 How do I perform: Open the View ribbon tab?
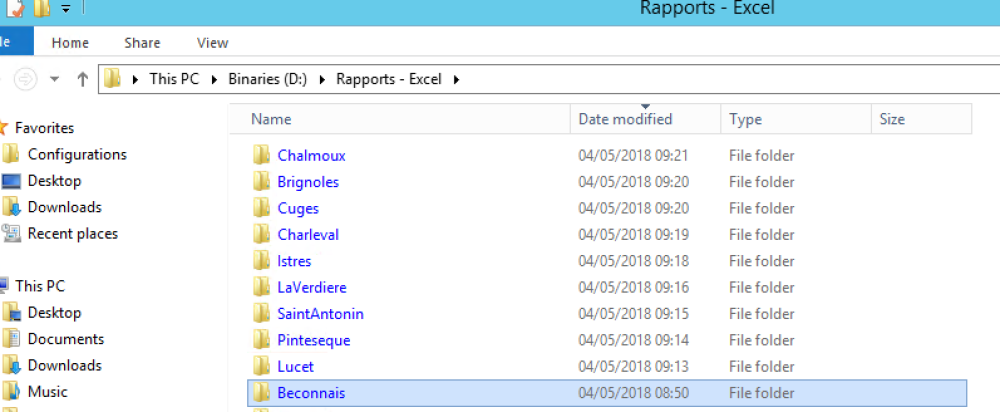coord(212,43)
